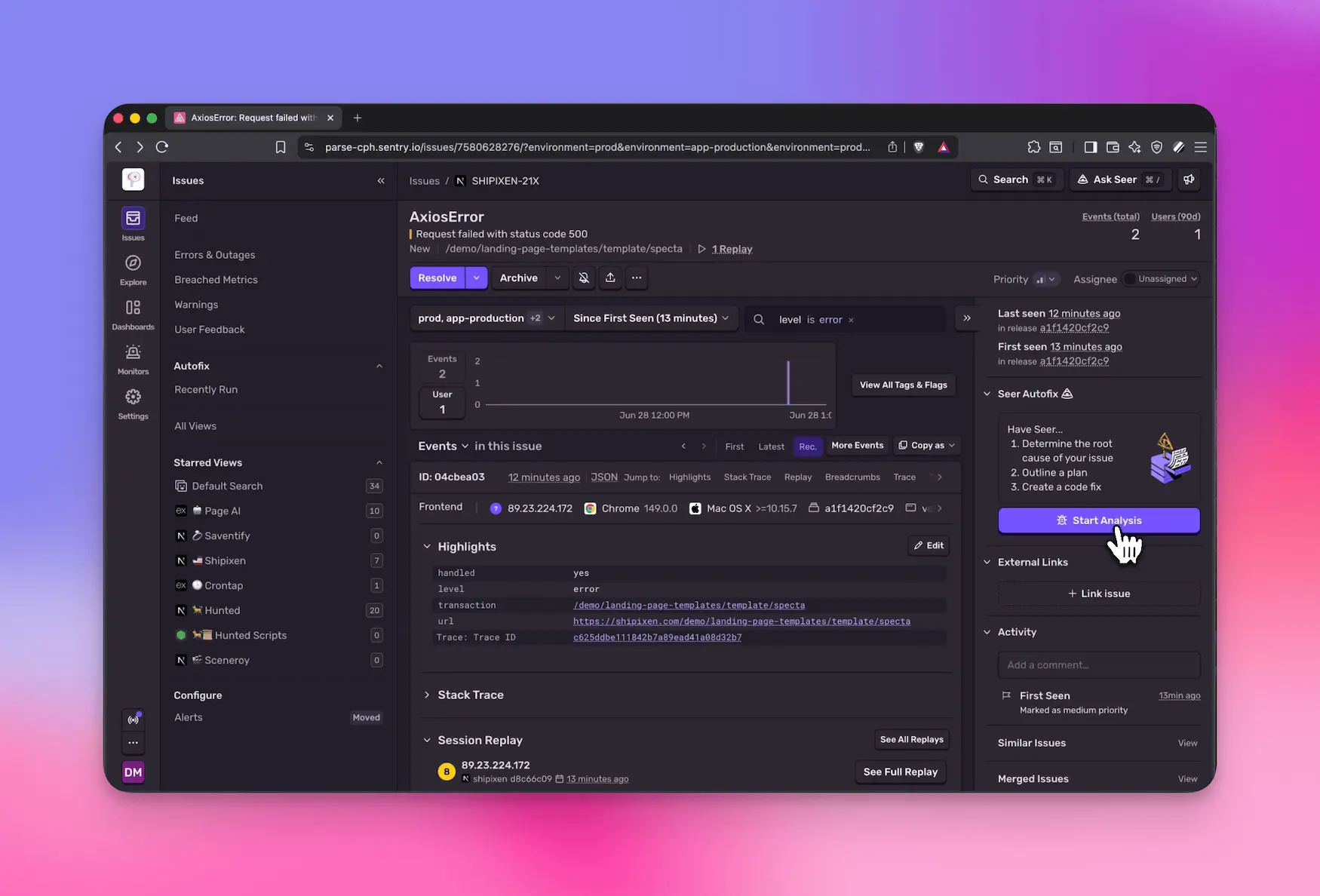Open the Copy as dropdown
The image size is (1320, 896).
927,446
